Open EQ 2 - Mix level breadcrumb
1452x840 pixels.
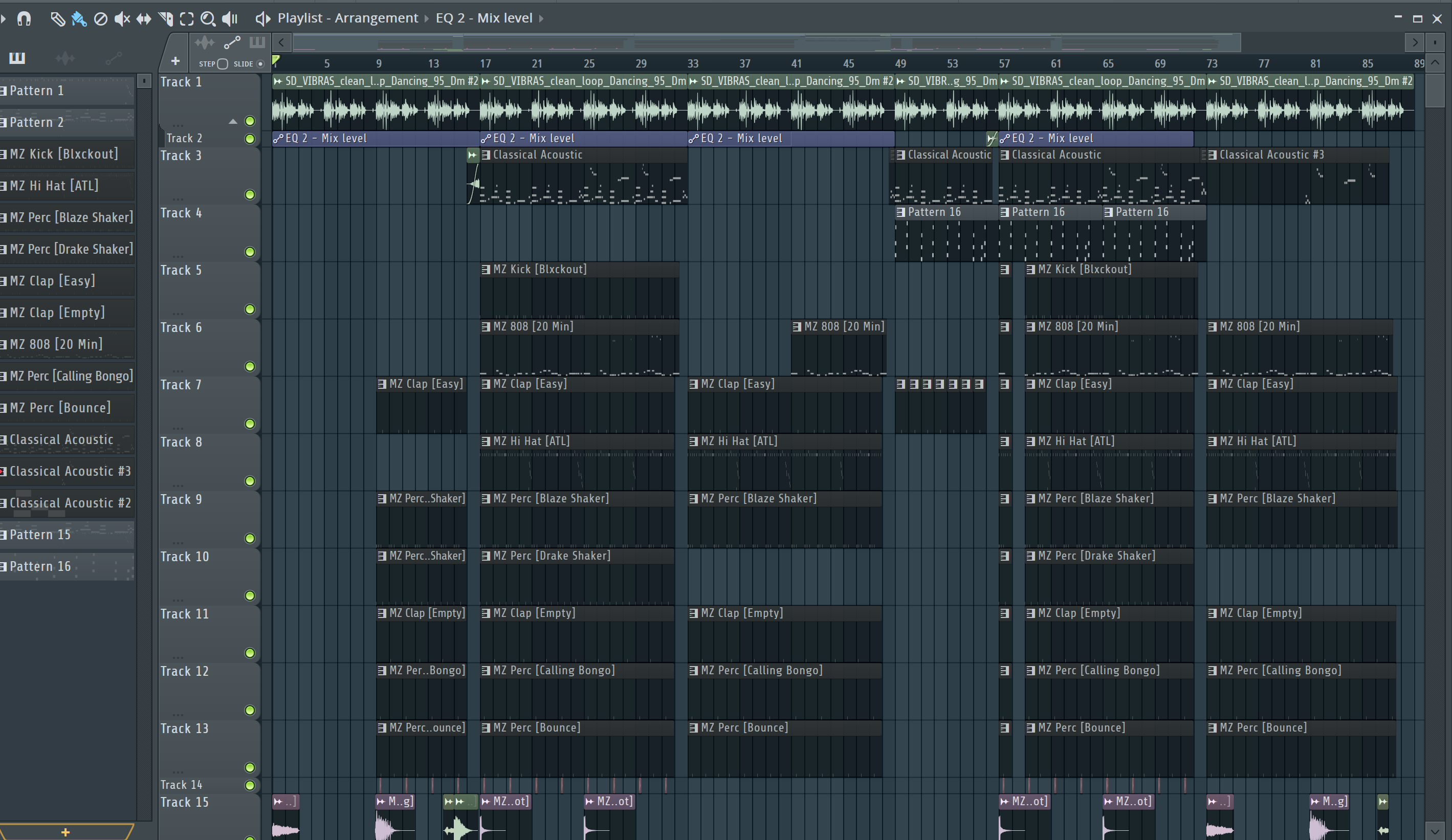coord(484,18)
